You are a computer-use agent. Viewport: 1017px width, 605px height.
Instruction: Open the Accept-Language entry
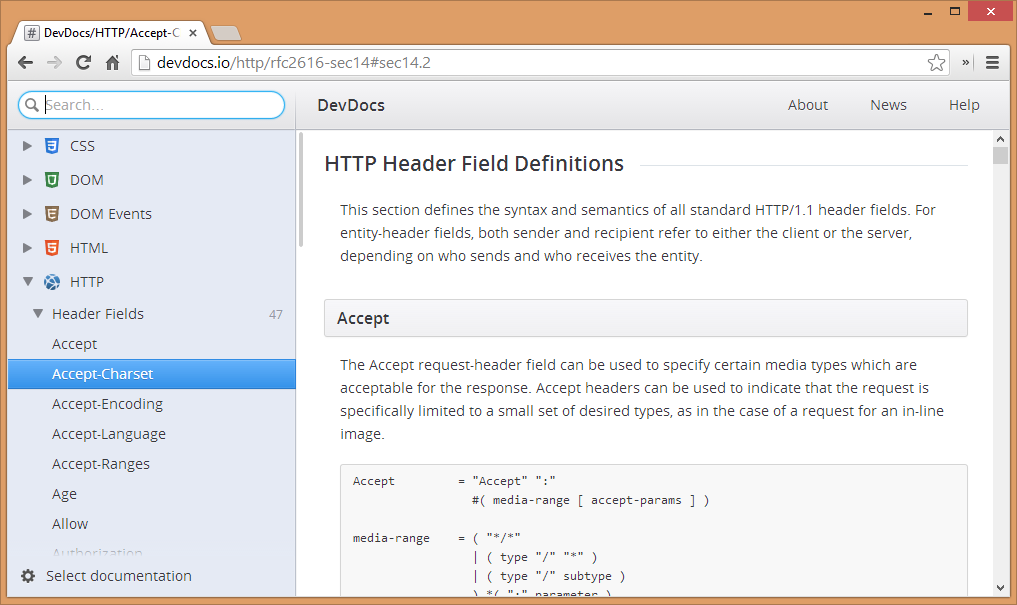109,434
